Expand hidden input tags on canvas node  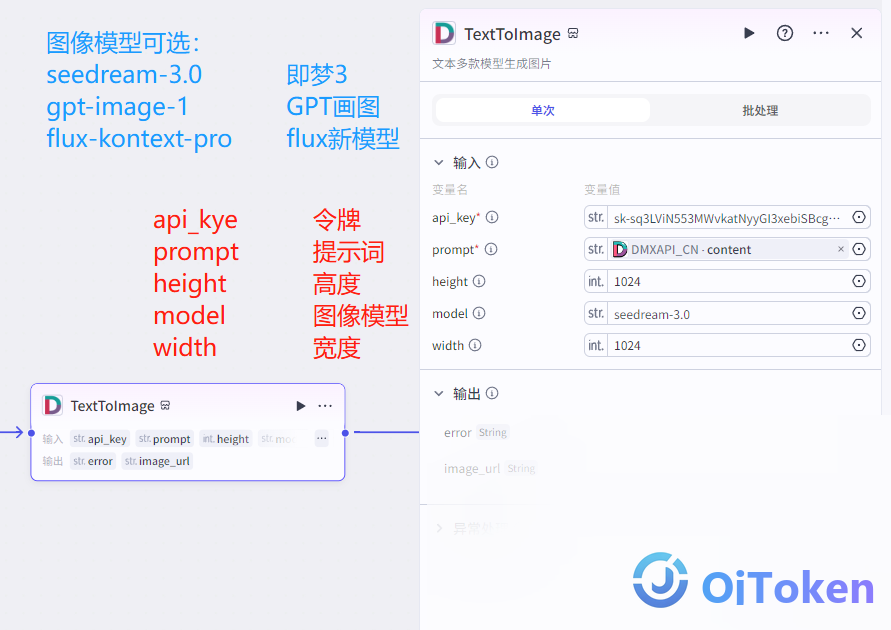(322, 439)
